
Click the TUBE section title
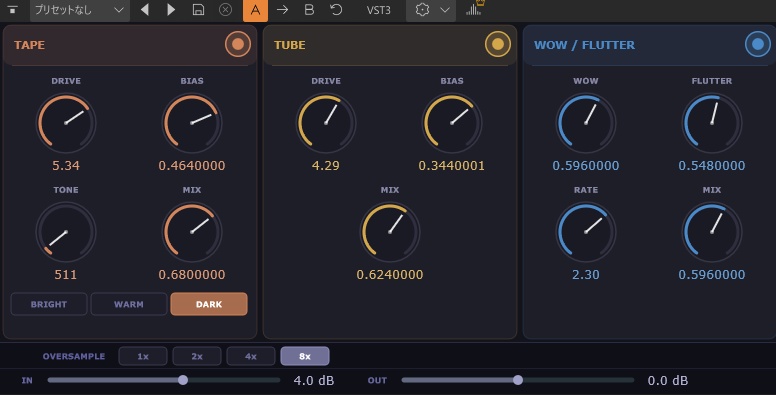pyautogui.click(x=290, y=45)
